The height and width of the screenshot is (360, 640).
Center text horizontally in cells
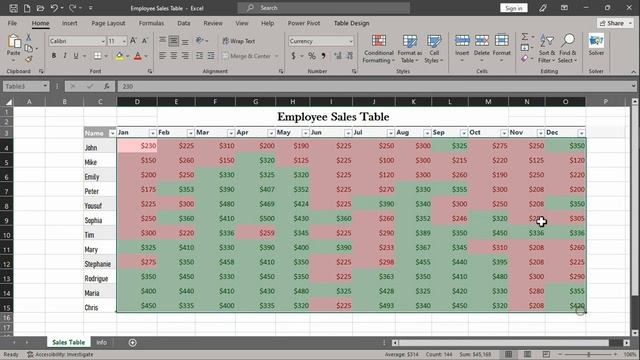tap(174, 56)
